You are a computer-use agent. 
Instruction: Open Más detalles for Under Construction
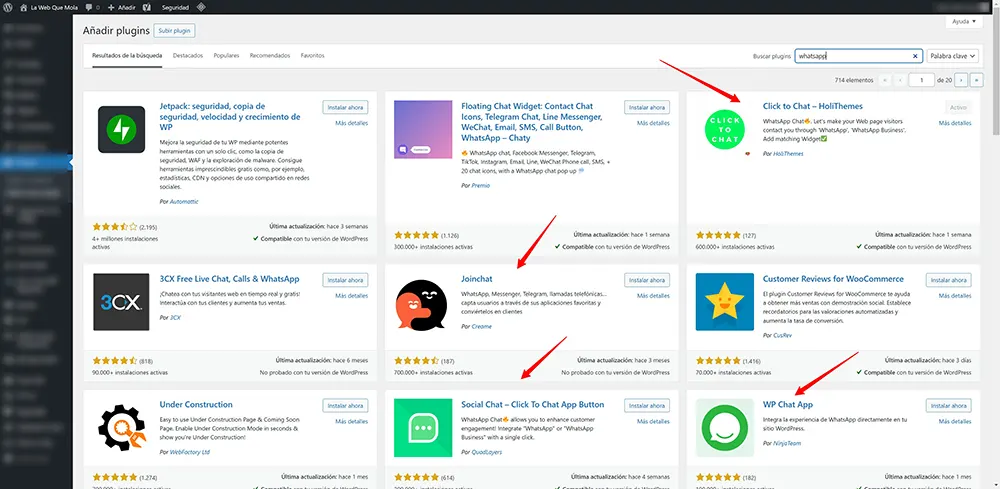click(x=351, y=421)
